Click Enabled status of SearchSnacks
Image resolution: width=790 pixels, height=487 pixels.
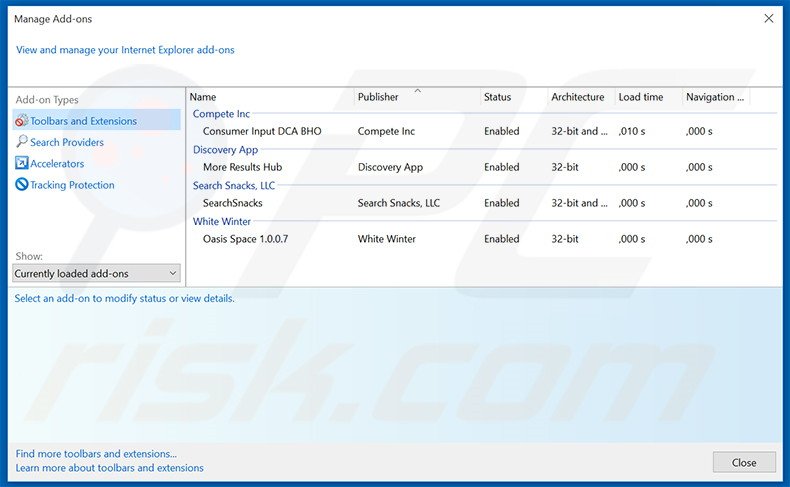pos(501,203)
